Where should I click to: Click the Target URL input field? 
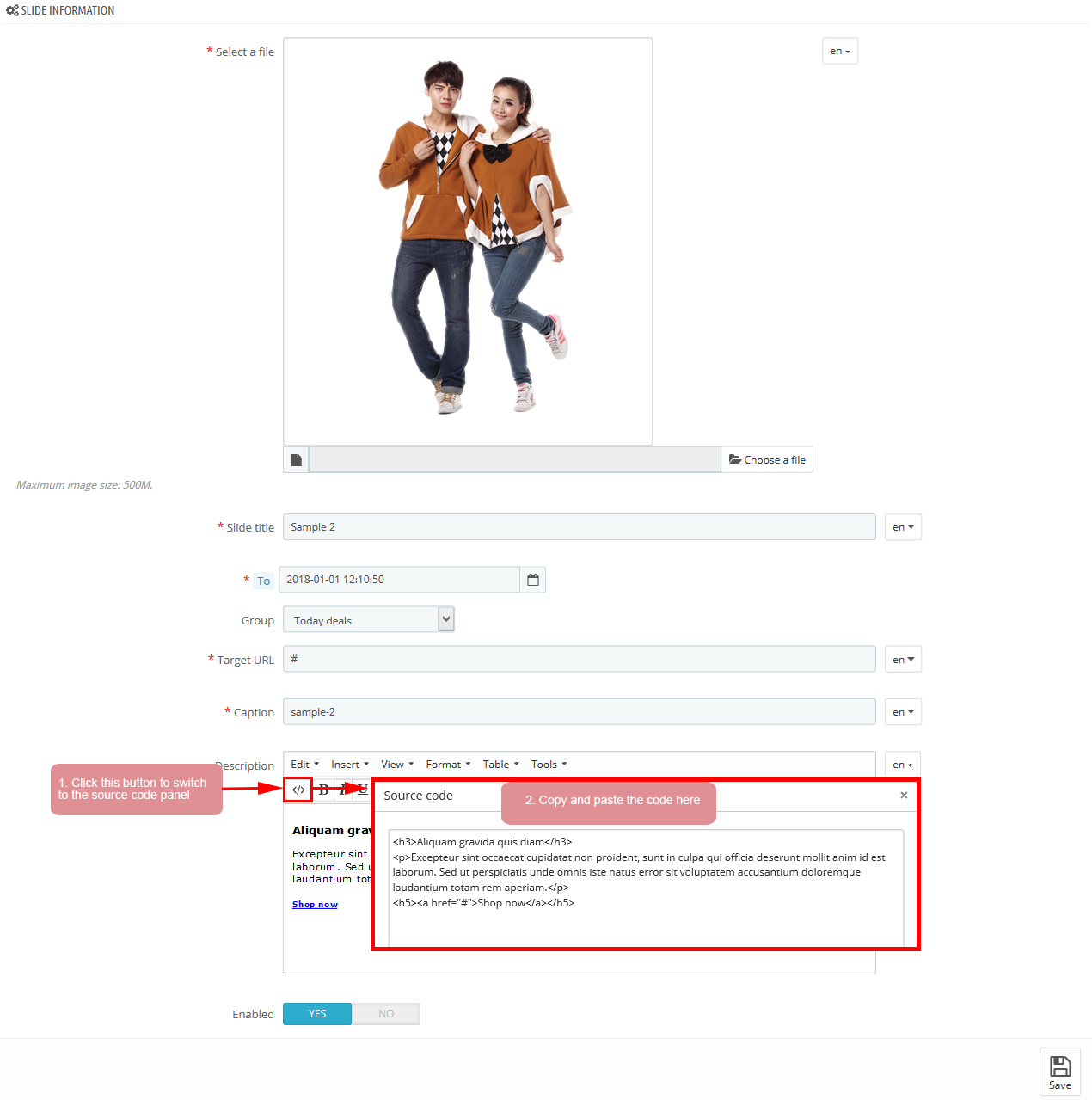[580, 659]
